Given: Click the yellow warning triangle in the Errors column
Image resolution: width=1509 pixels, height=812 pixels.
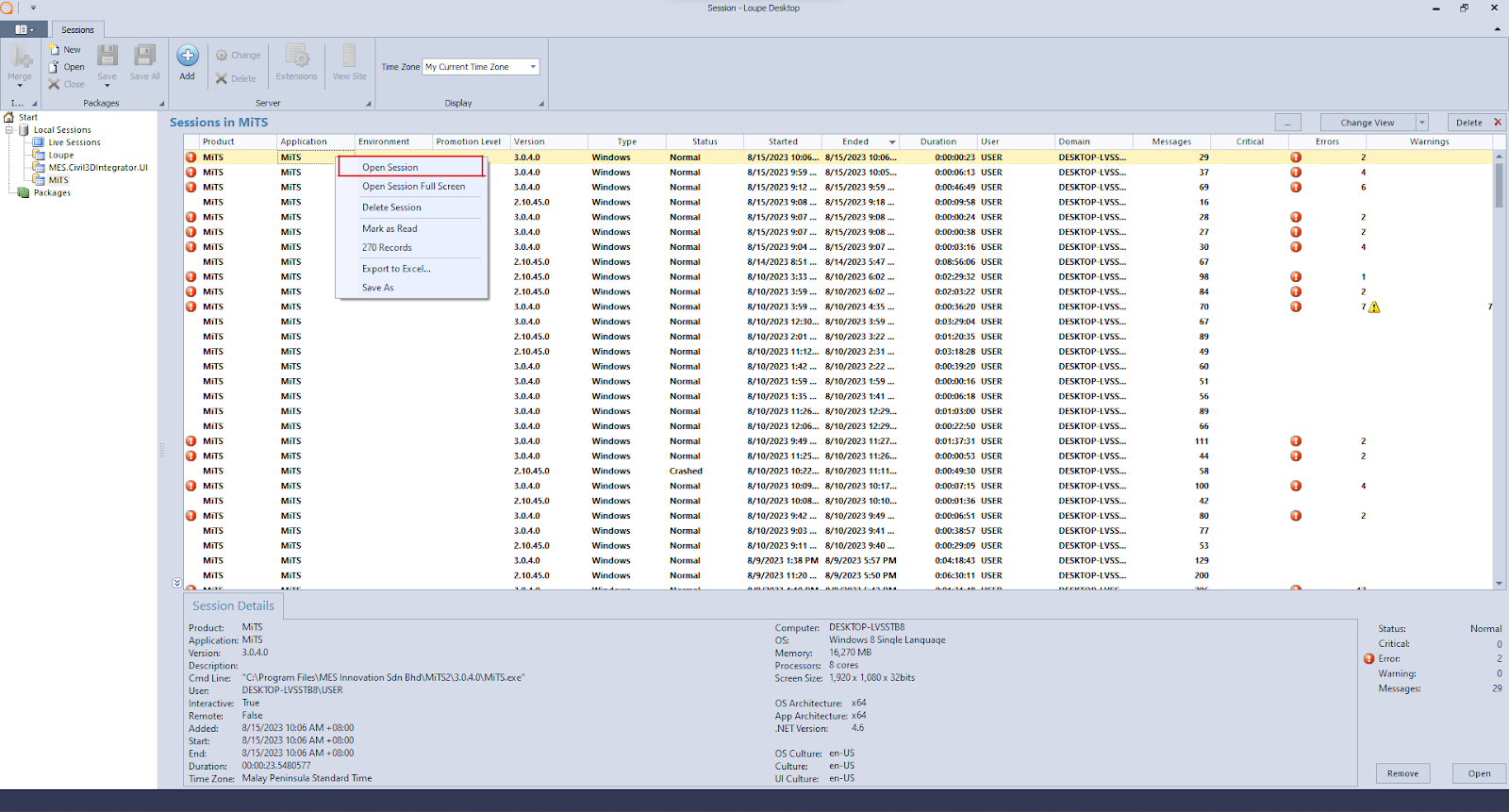Looking at the screenshot, I should pos(1374,307).
